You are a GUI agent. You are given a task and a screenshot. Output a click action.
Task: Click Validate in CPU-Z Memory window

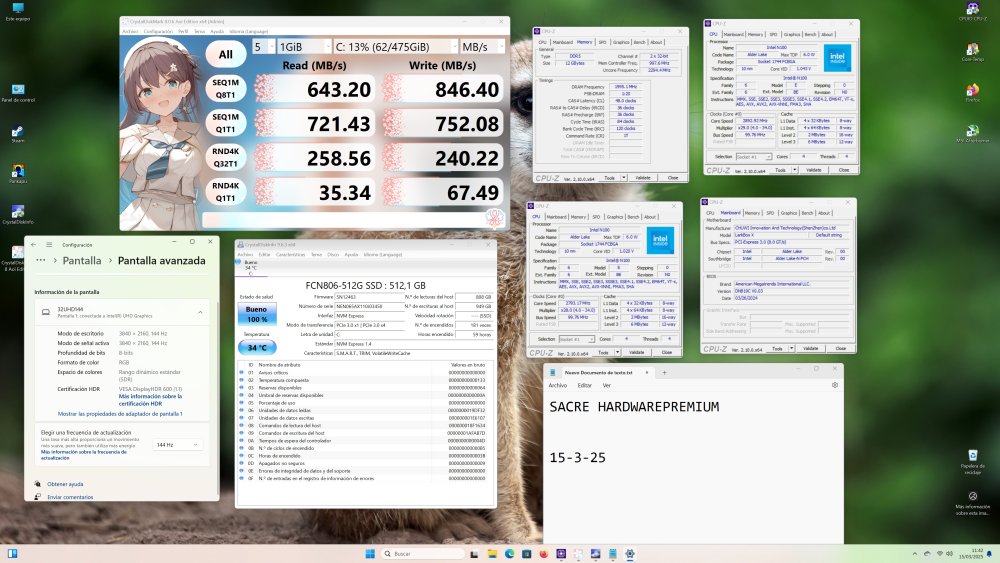pyautogui.click(x=643, y=178)
